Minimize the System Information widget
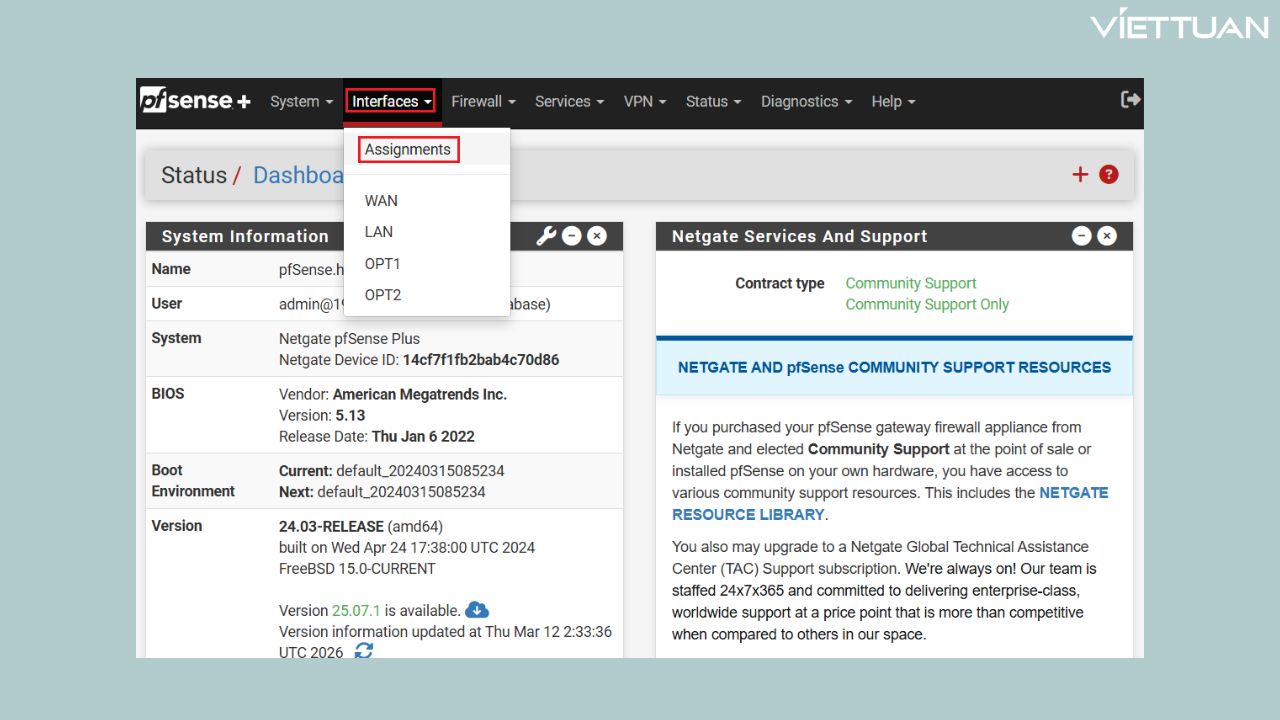 [572, 236]
